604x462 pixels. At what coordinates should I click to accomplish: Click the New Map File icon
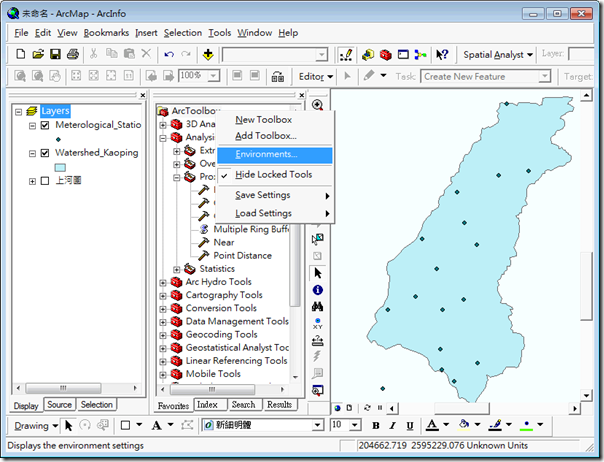[x=21, y=54]
